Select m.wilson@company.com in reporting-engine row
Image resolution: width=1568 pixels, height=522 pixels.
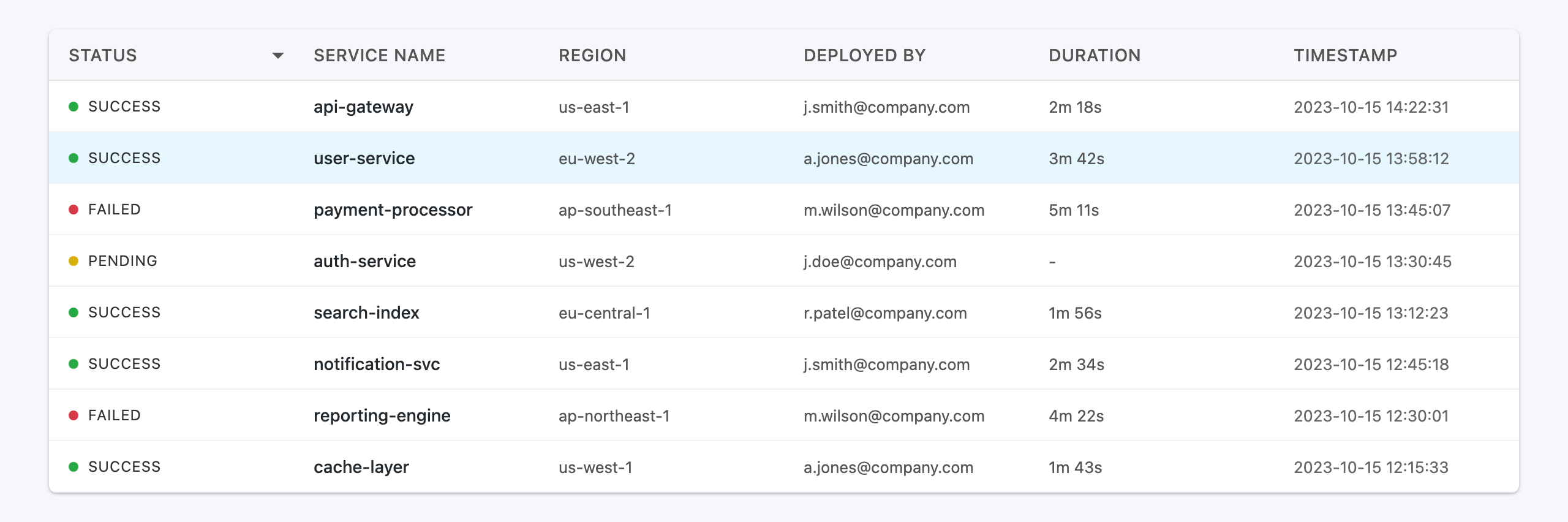pos(894,416)
